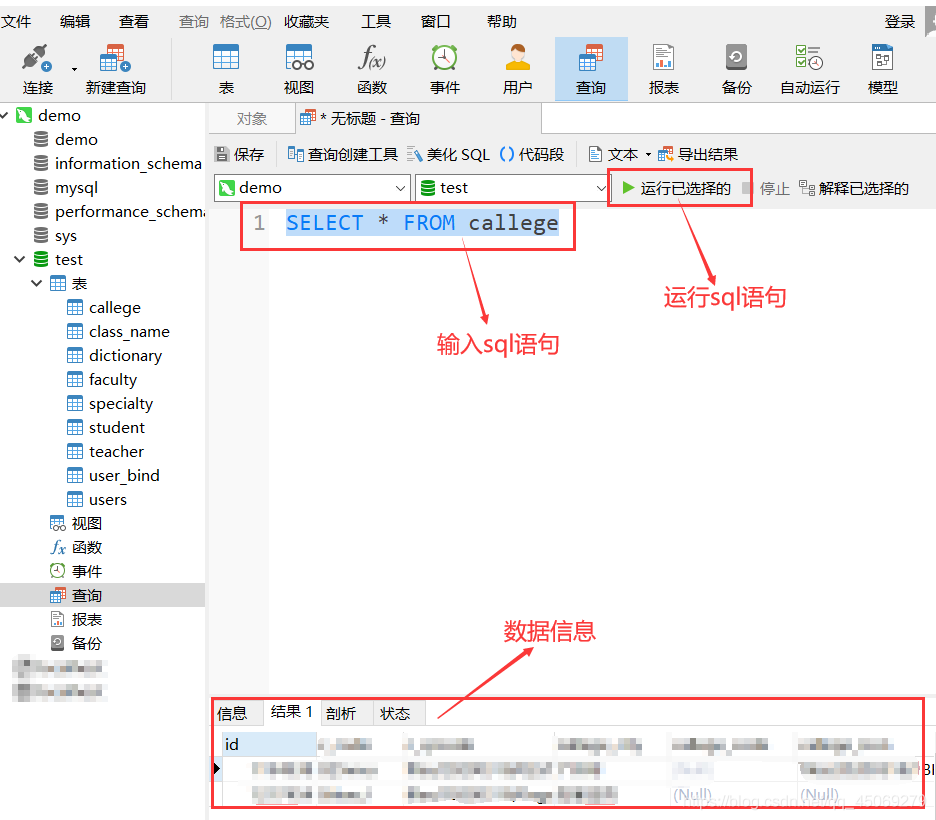Collapse the test database tree node
The image size is (936, 820).
click(x=18, y=259)
